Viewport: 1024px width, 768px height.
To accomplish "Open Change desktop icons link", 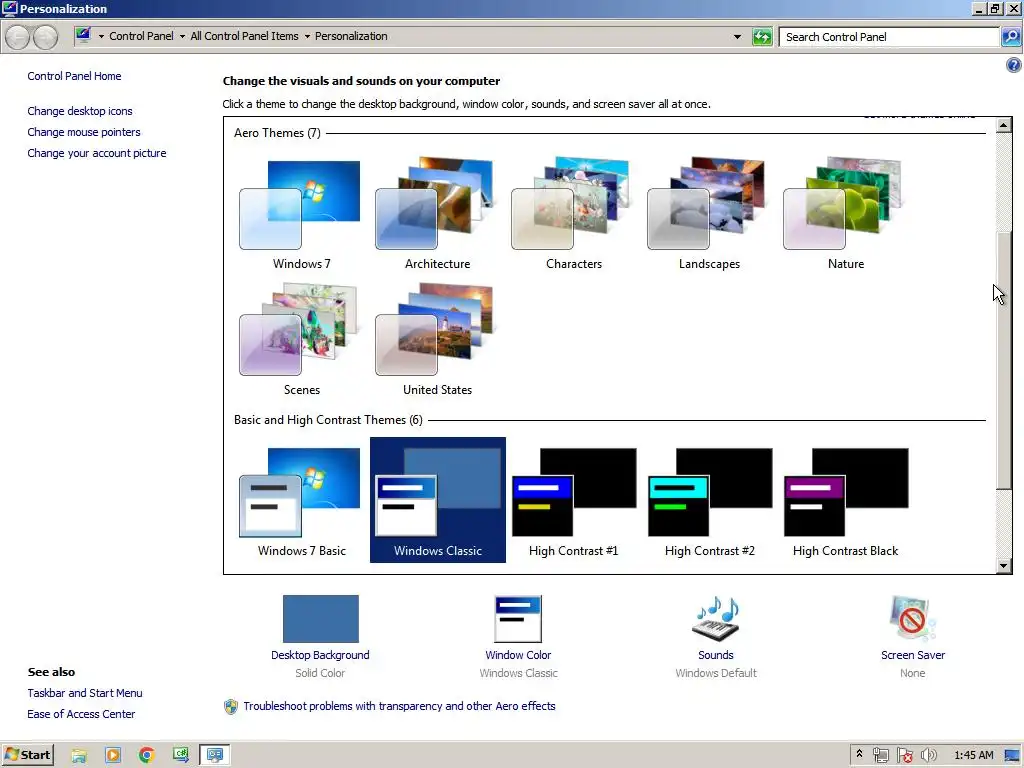I will pos(80,111).
